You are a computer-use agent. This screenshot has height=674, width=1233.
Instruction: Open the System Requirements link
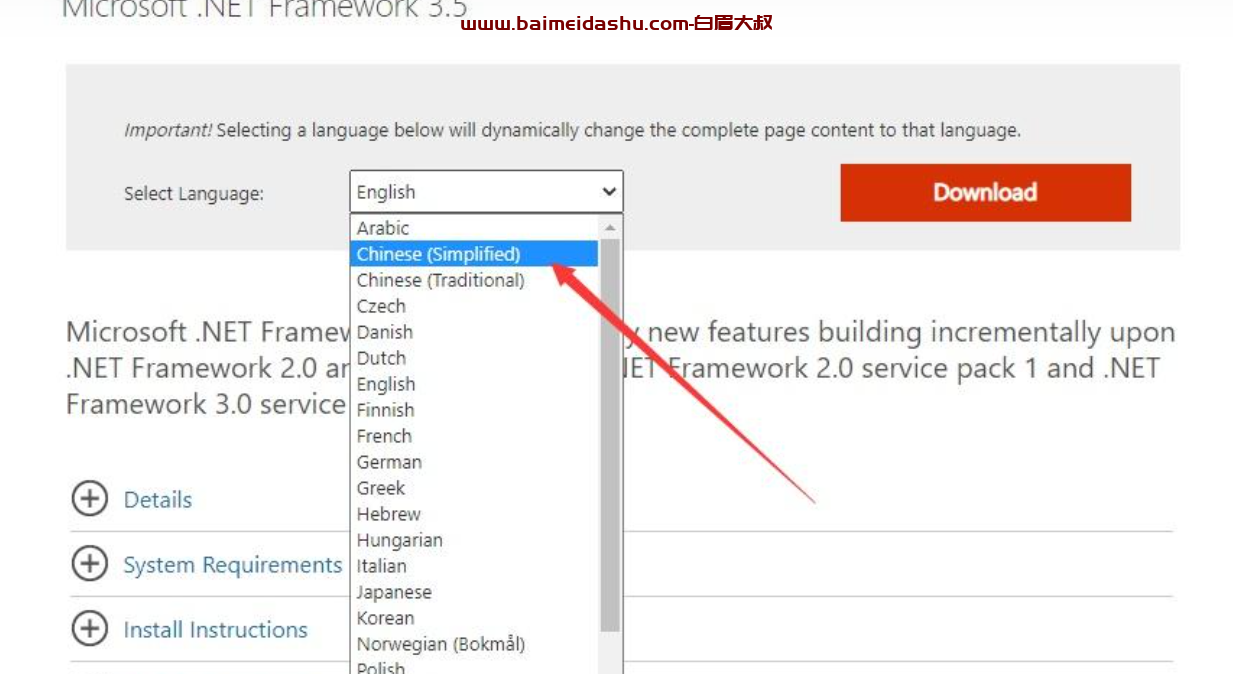[x=233, y=565]
